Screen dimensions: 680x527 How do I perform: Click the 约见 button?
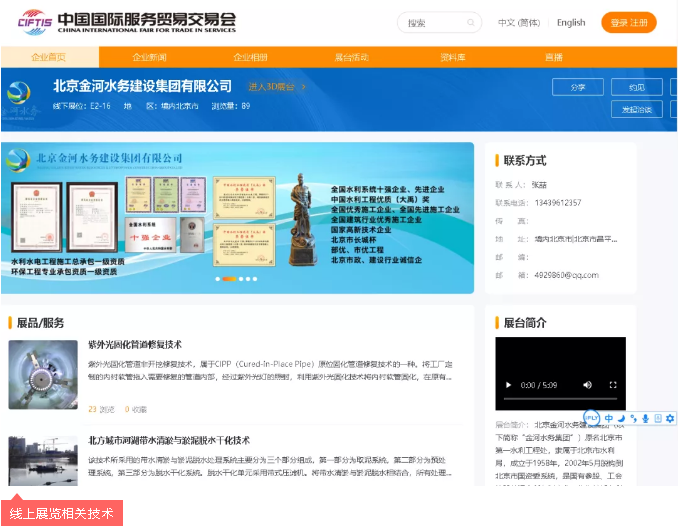pos(637,87)
